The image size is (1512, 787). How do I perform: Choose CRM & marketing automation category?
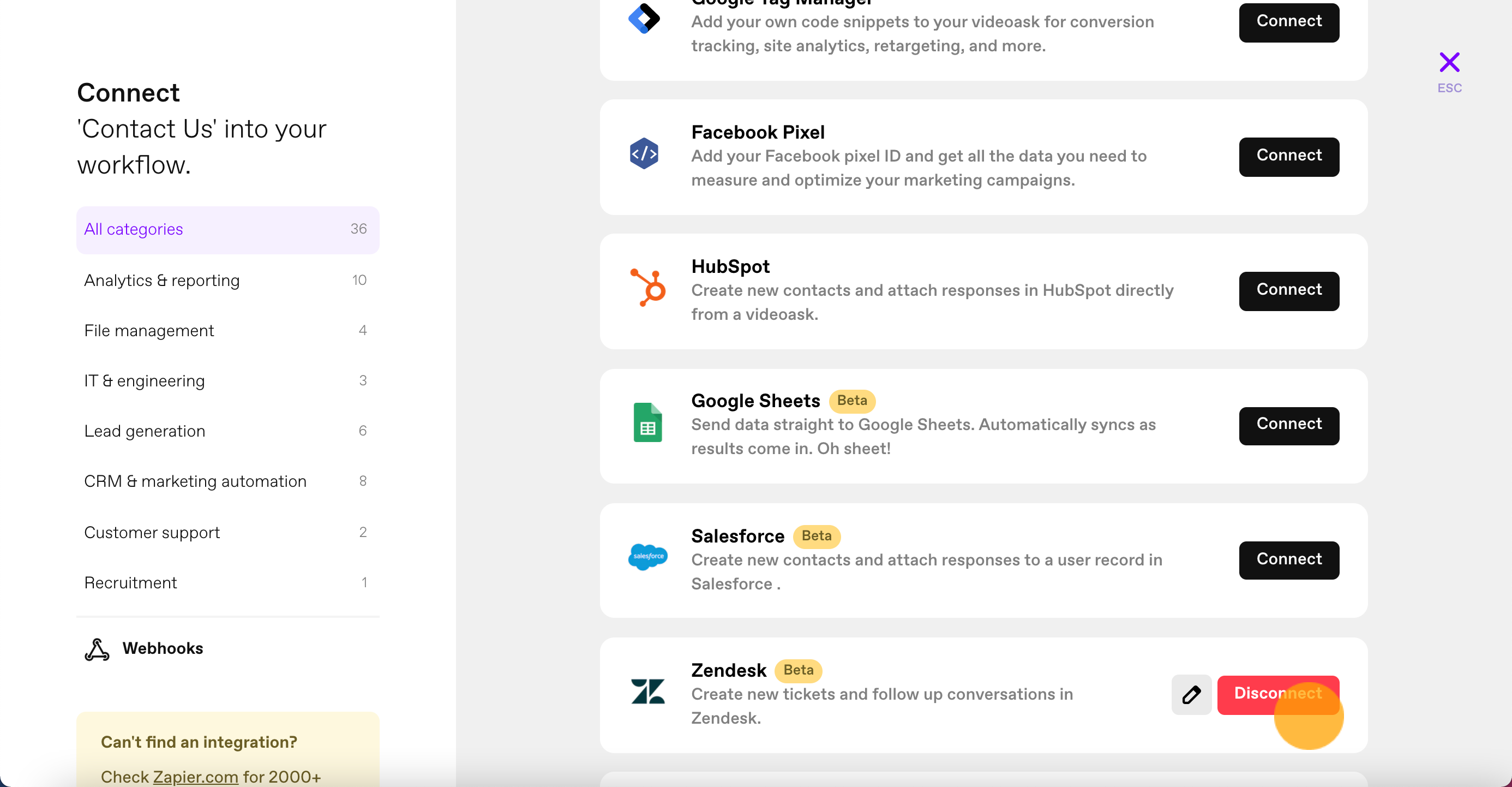tap(228, 481)
